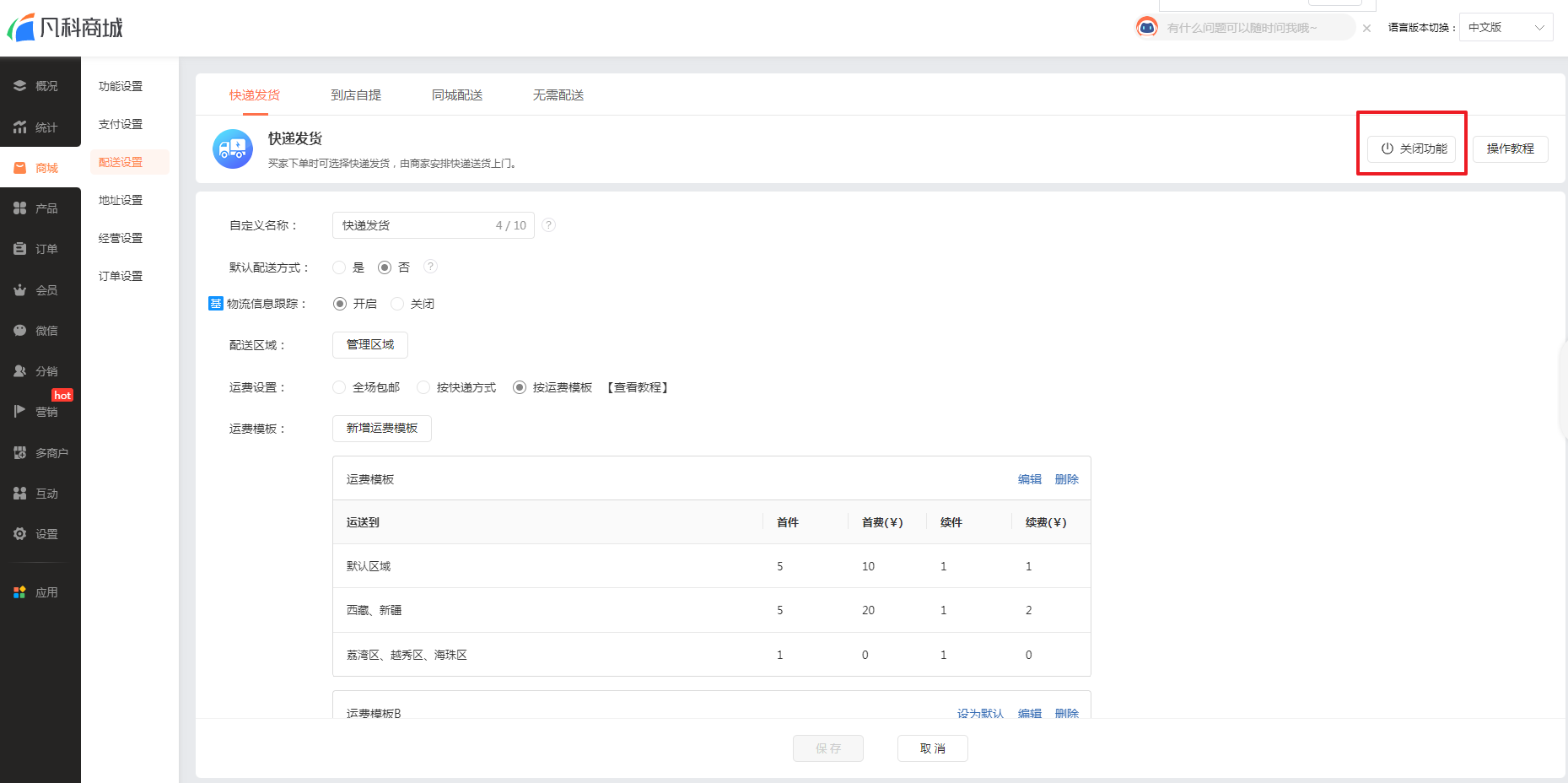Image resolution: width=1568 pixels, height=783 pixels.
Task: Click the 自定义名称 input field
Action: pyautogui.click(x=434, y=225)
